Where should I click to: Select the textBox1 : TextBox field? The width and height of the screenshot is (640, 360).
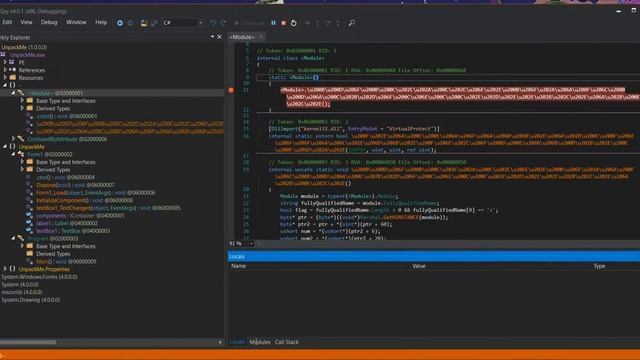(x=73, y=231)
